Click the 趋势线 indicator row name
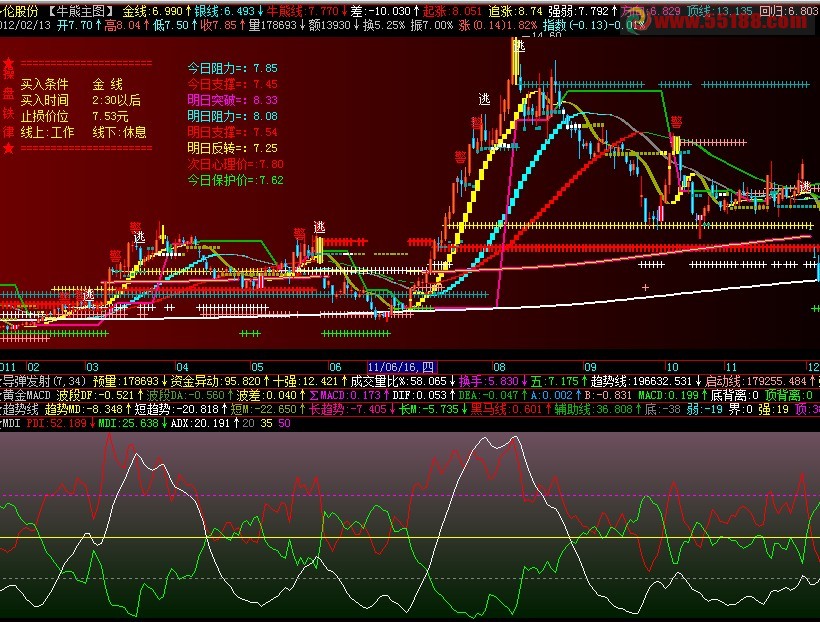This screenshot has width=820, height=622. pos(21,409)
